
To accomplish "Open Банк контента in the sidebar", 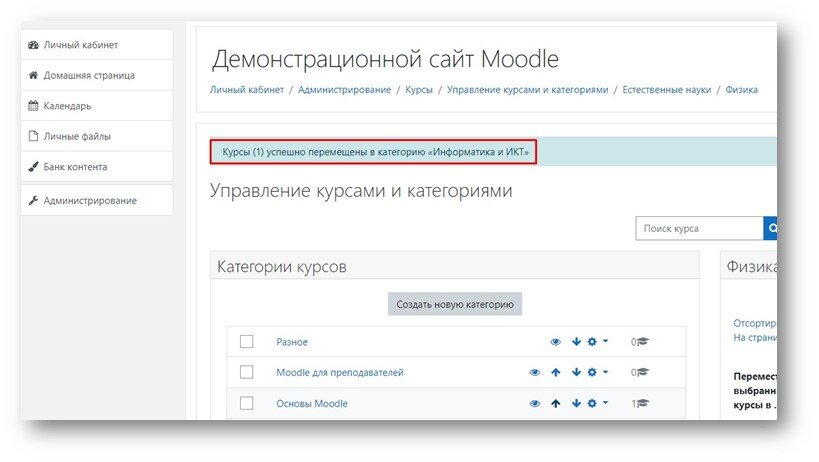I will tap(97, 167).
